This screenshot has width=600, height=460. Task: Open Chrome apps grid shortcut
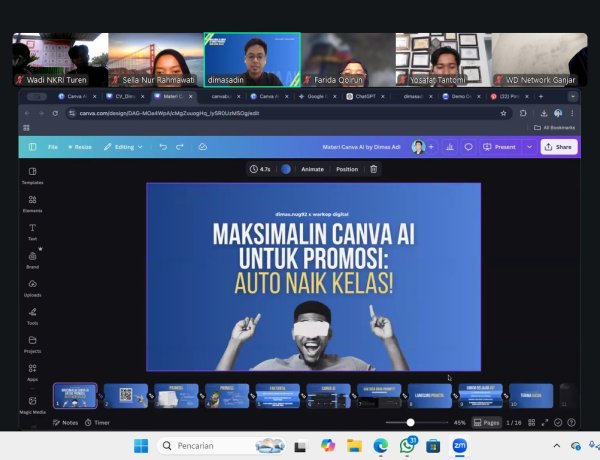(26, 128)
